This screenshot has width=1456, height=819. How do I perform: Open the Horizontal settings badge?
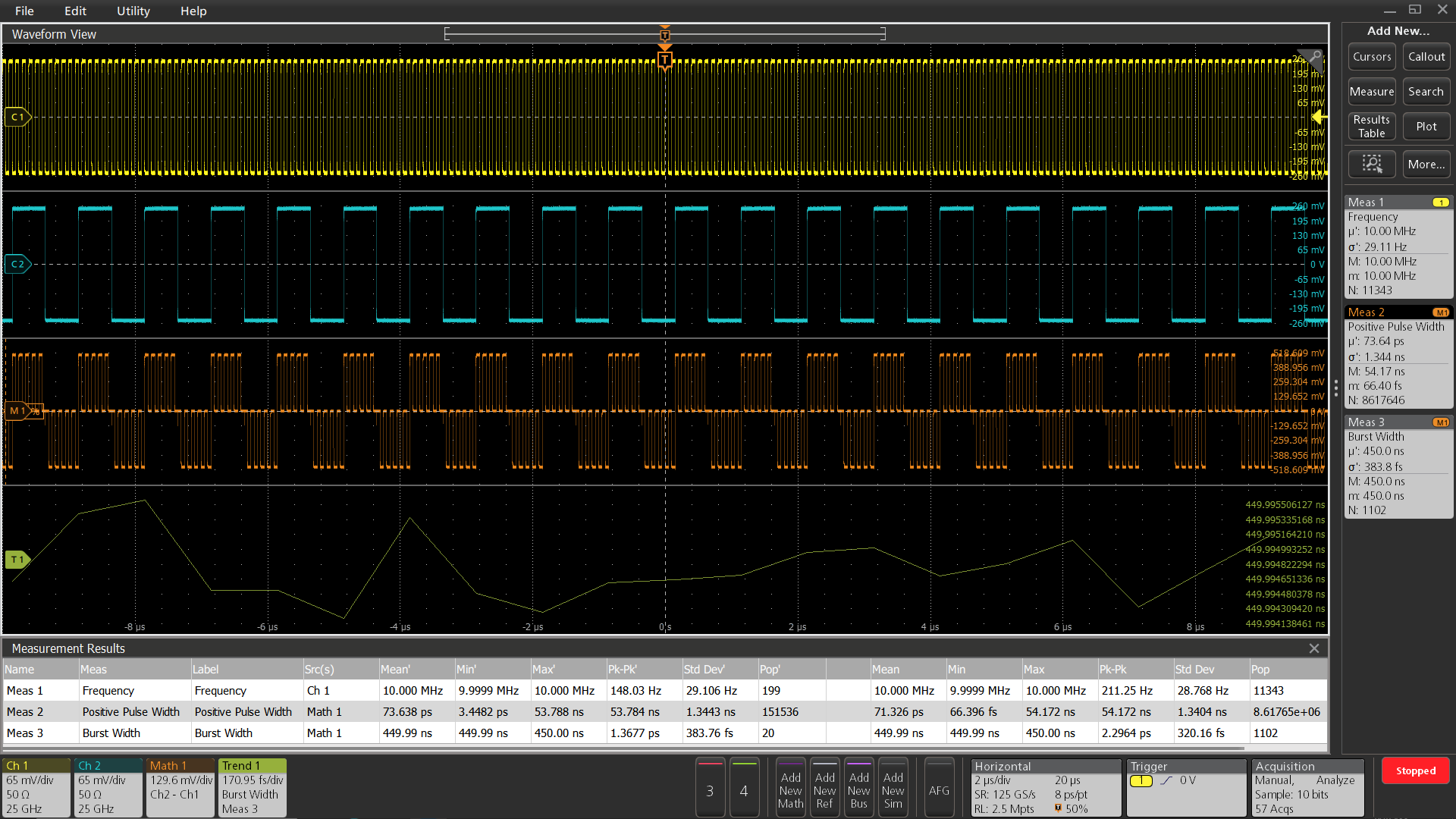[1046, 788]
